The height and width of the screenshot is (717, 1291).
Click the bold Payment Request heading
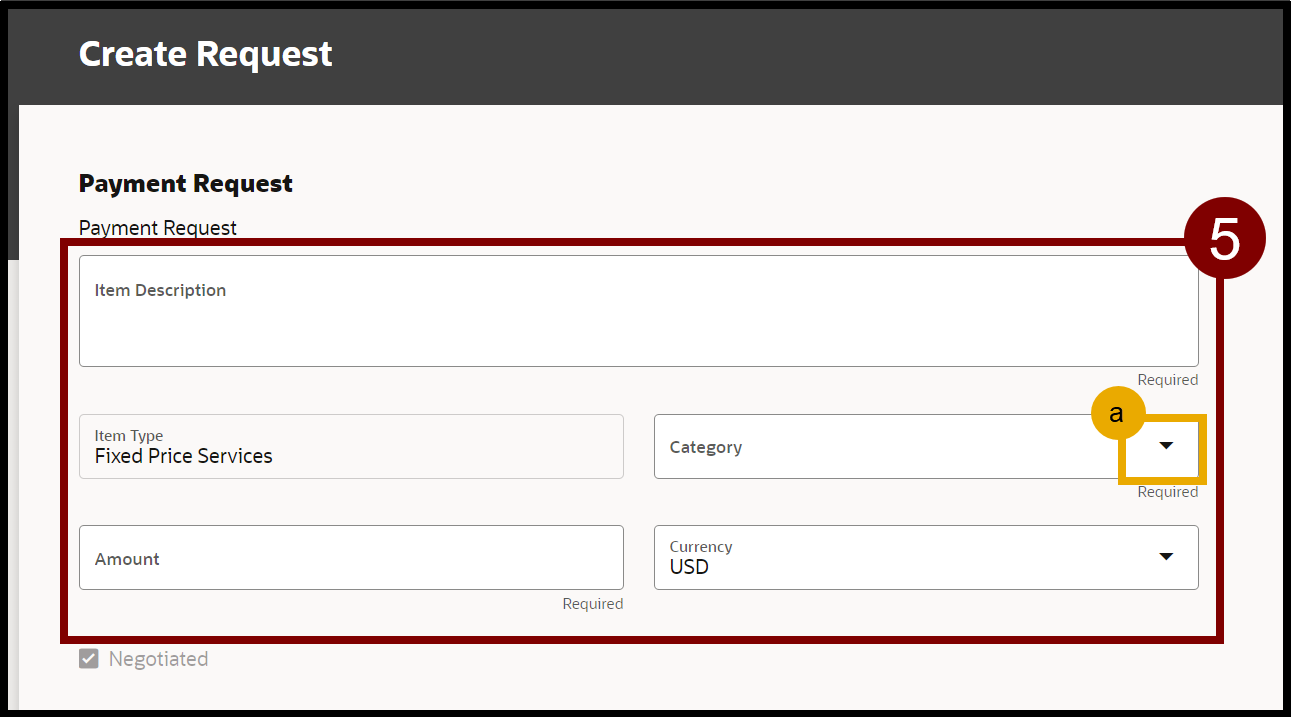pyautogui.click(x=186, y=184)
